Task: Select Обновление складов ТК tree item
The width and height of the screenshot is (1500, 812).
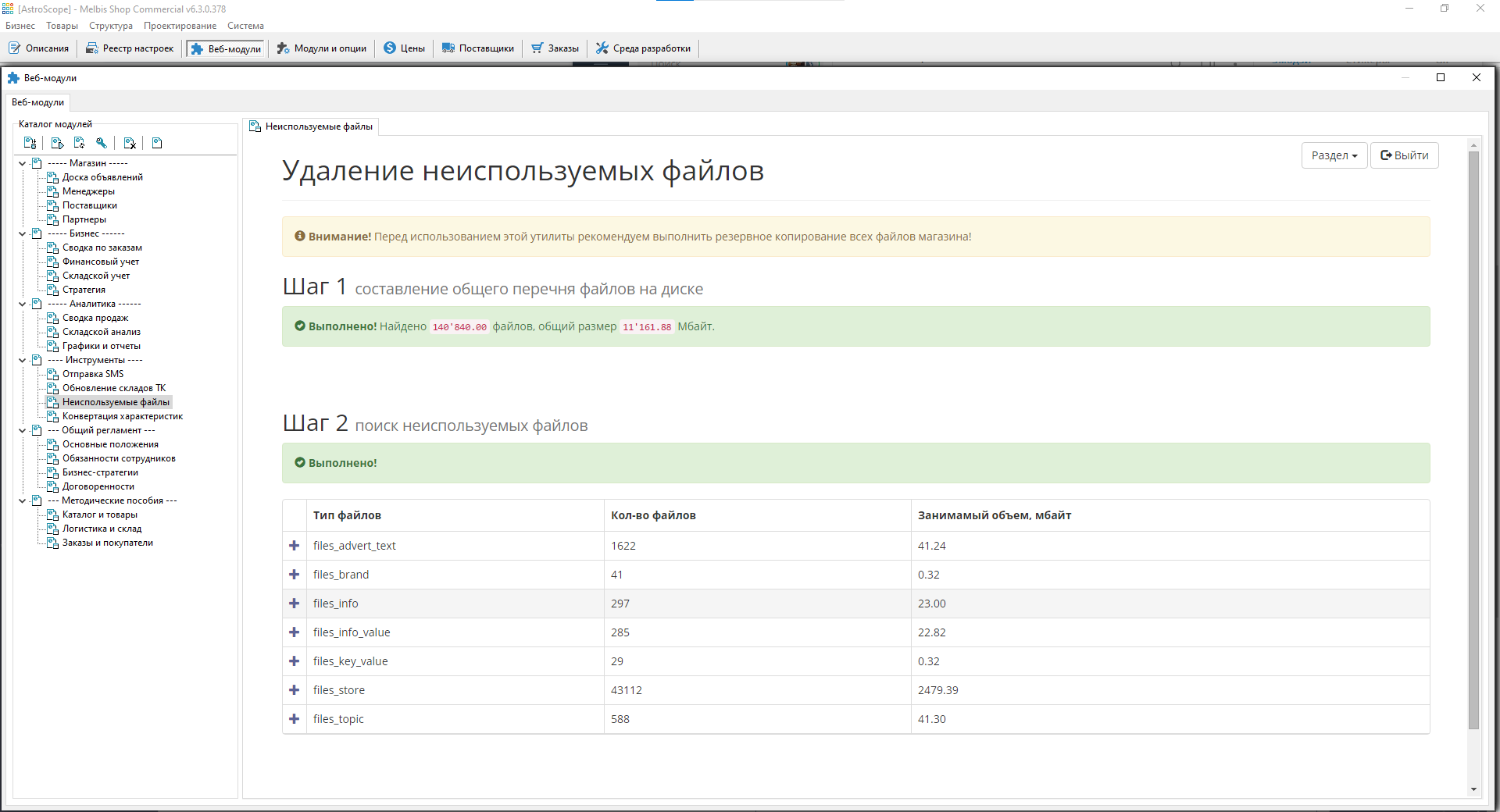Action: (x=114, y=388)
